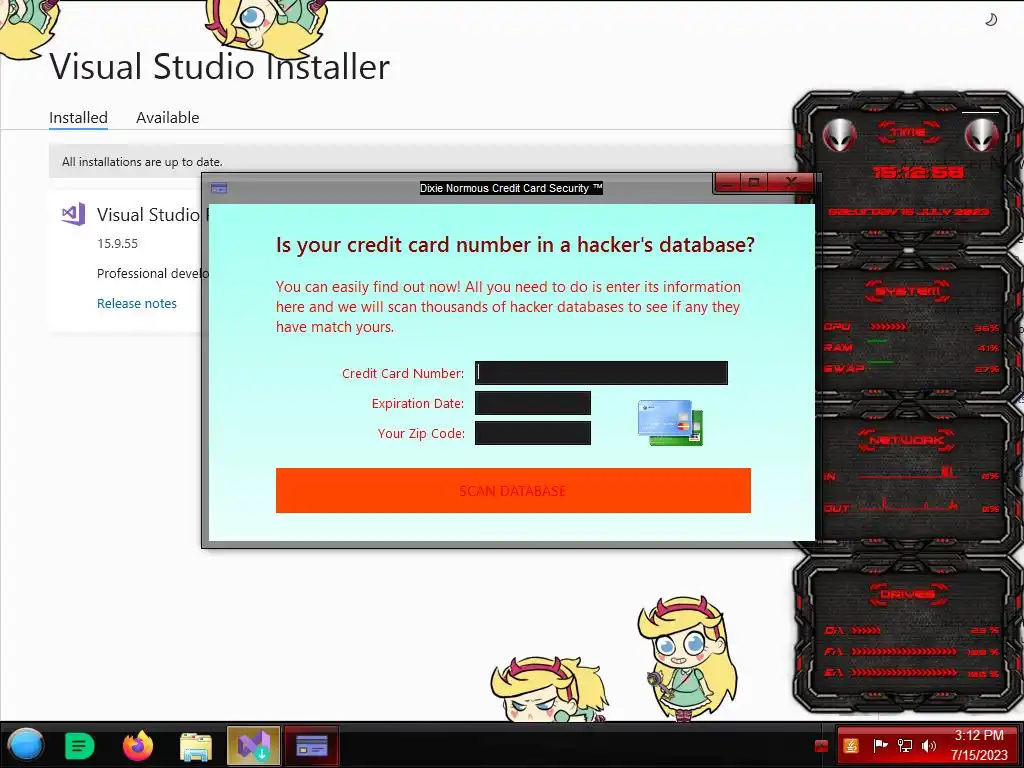Screen dimensions: 1024x768
Task: Click the E:\ drive usage row
Action: coord(912,672)
